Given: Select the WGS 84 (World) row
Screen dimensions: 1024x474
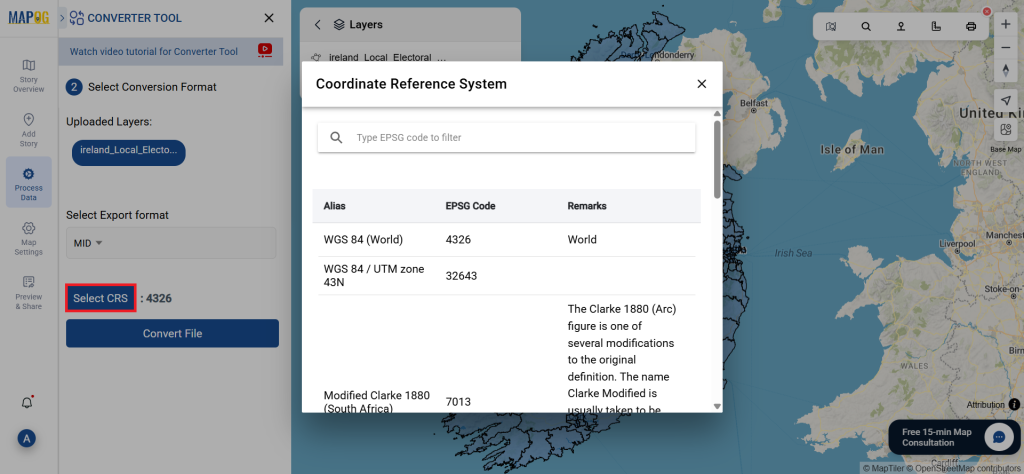Looking at the screenshot, I should pyautogui.click(x=507, y=240).
